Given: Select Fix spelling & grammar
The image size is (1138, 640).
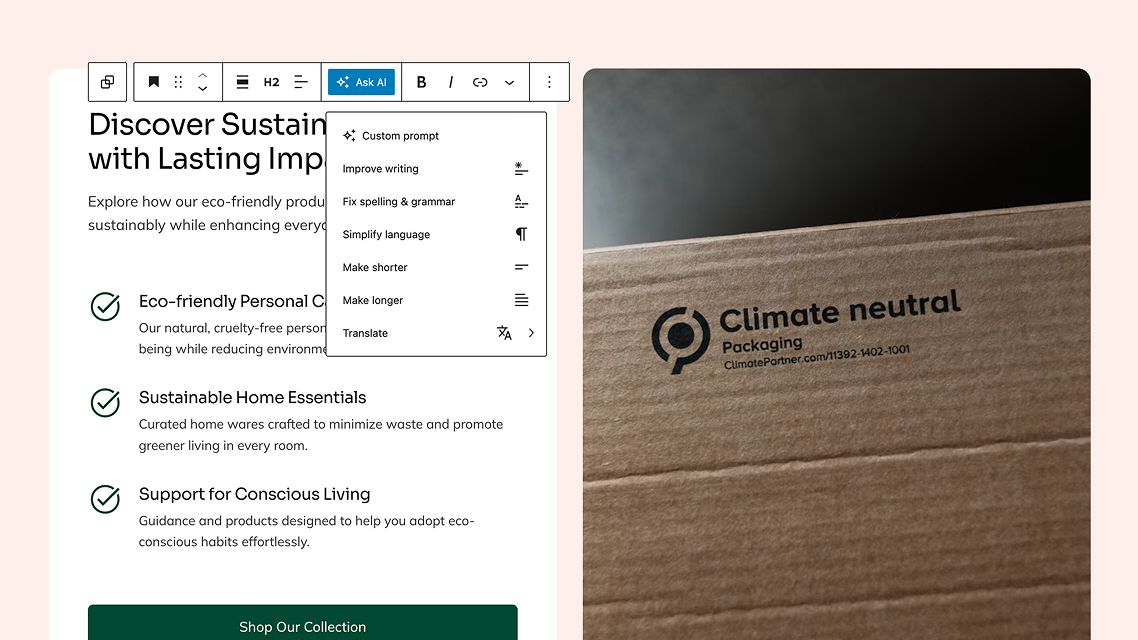Looking at the screenshot, I should point(399,202).
